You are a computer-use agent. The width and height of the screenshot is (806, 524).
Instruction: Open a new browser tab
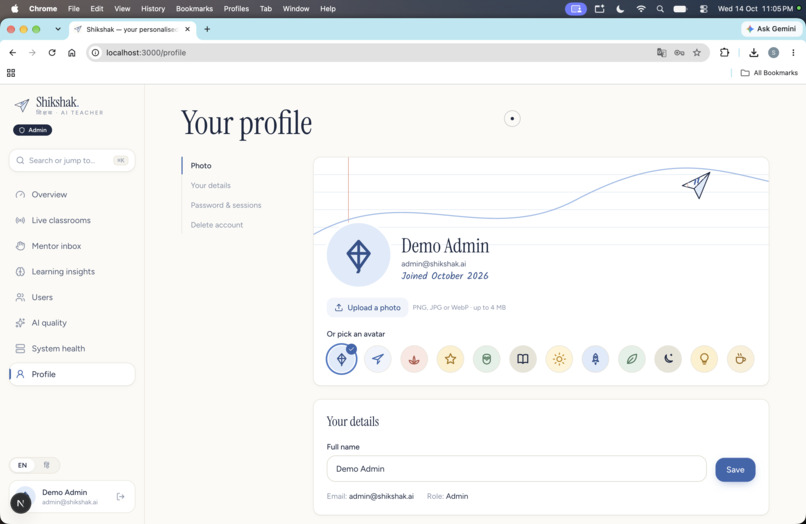[207, 29]
